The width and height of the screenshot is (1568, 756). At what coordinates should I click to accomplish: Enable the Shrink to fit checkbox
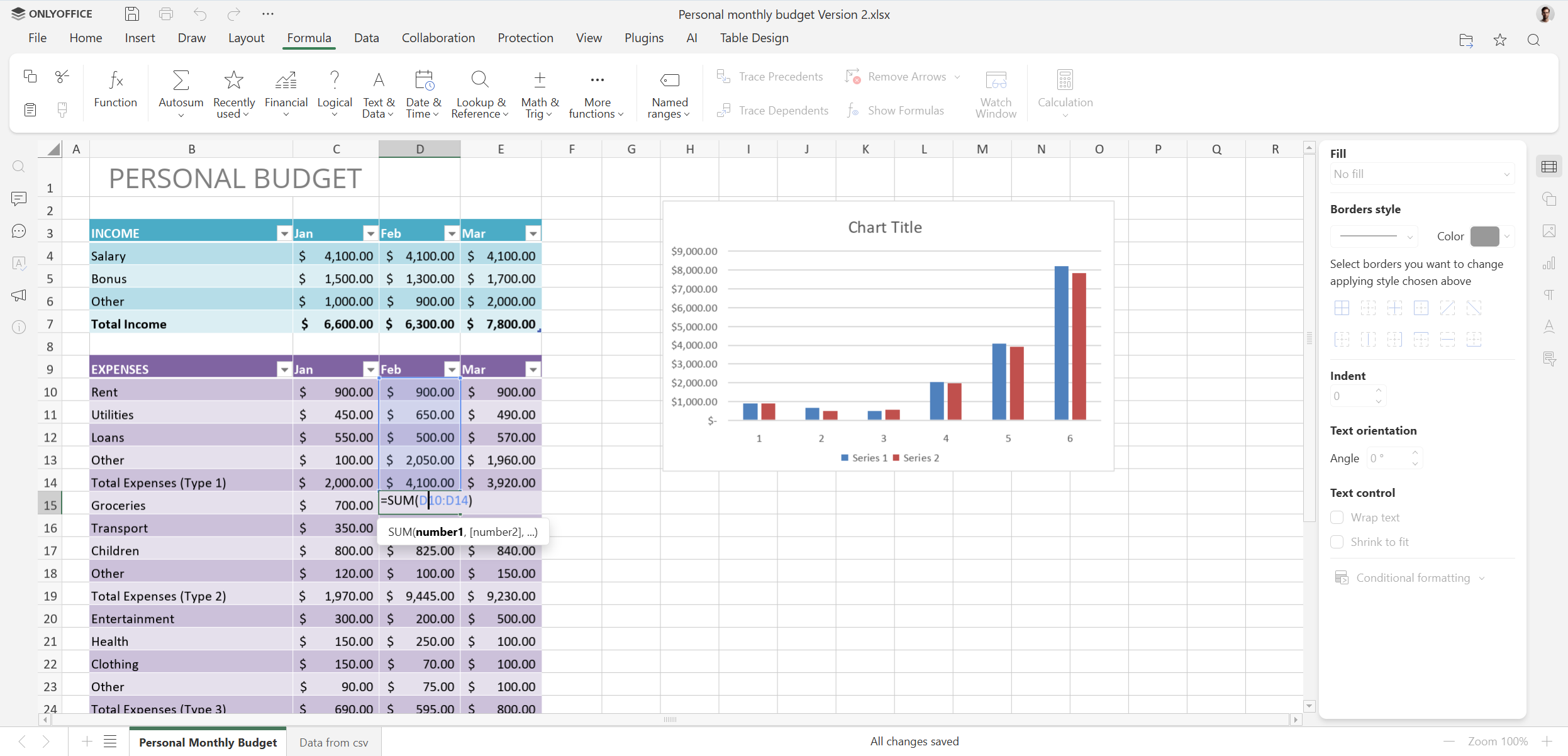(1337, 542)
